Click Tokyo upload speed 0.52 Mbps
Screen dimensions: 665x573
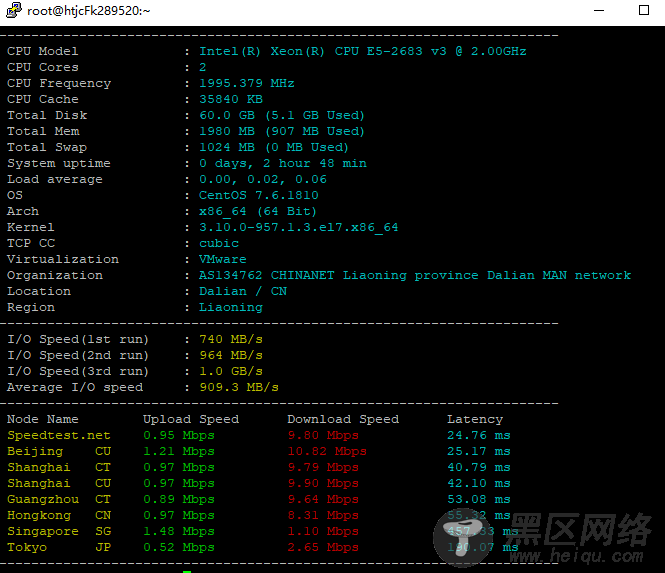point(179,548)
